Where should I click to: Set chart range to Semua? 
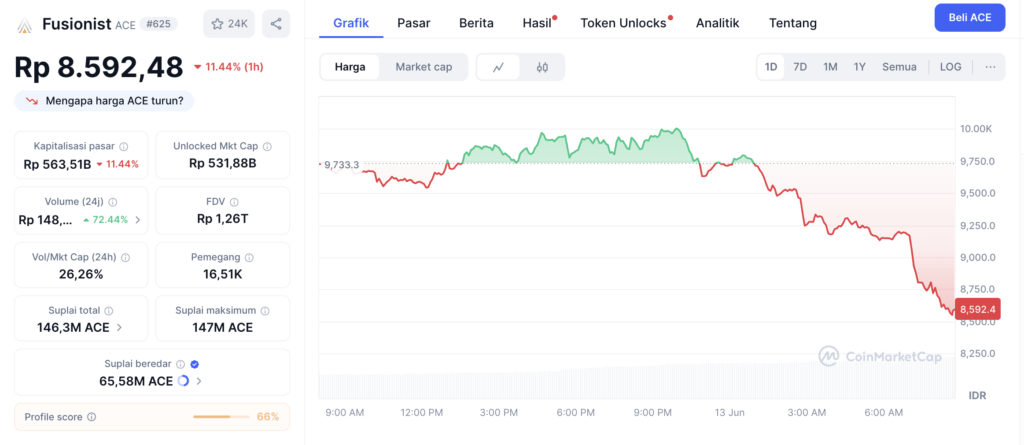tap(899, 67)
